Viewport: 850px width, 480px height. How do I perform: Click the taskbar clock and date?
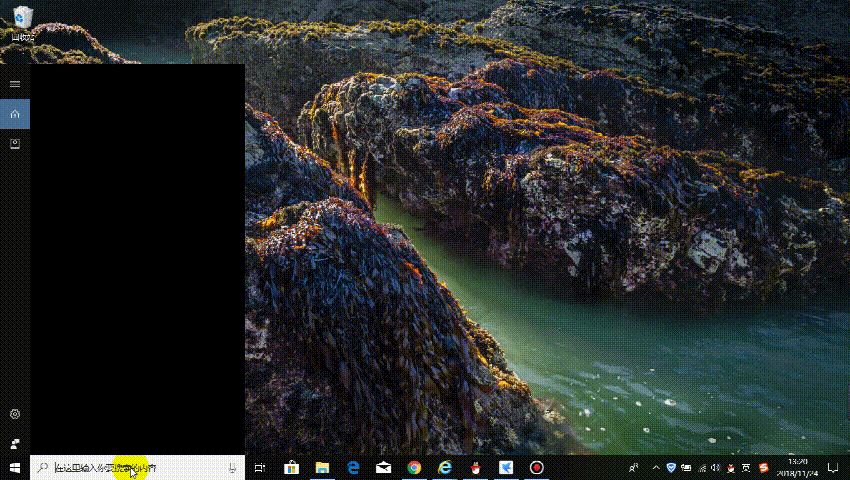(x=798, y=467)
